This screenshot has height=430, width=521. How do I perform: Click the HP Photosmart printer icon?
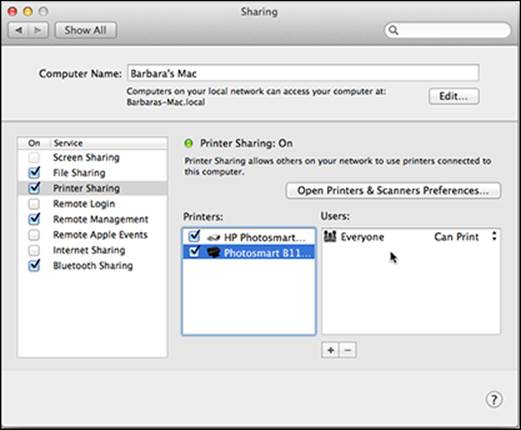click(x=213, y=238)
